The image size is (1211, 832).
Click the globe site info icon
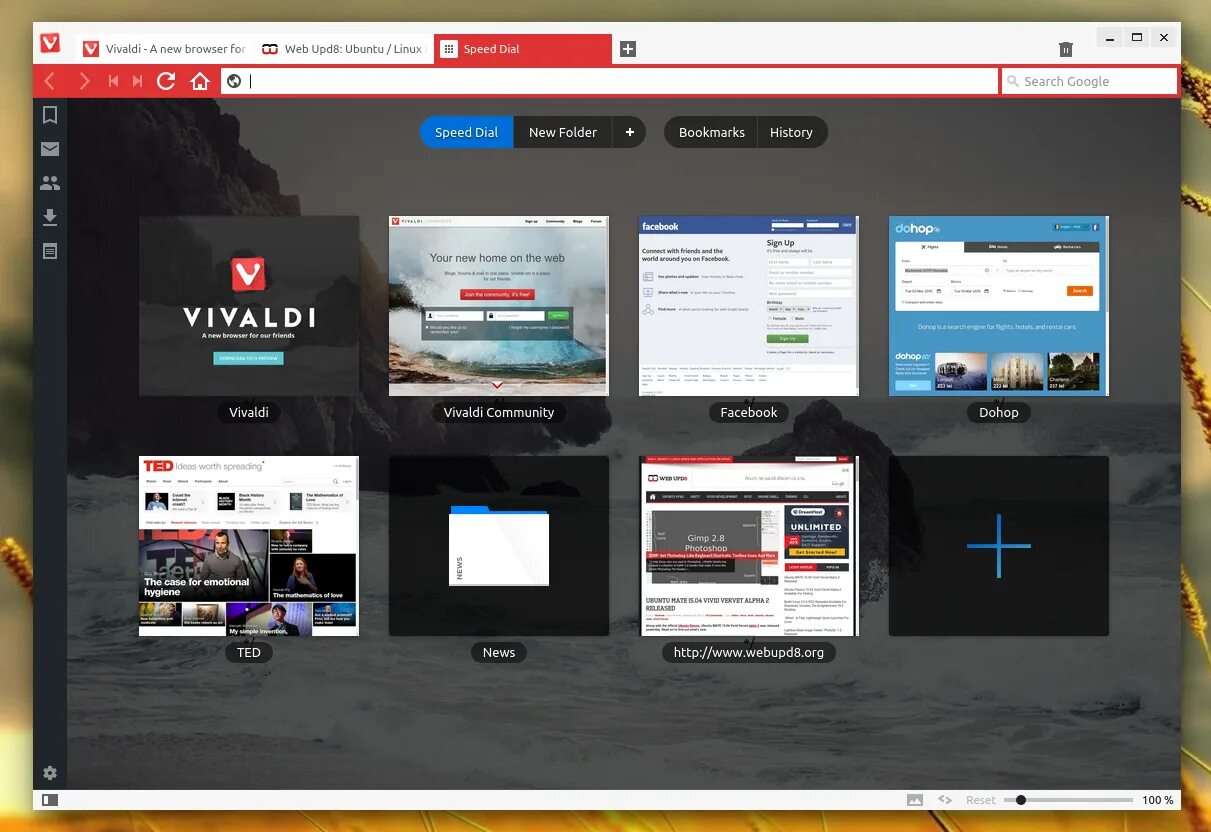(234, 81)
